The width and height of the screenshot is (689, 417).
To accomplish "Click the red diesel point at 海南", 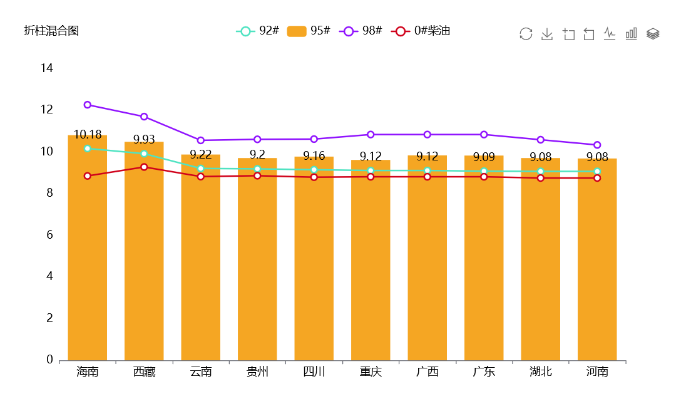I will click(x=87, y=176).
